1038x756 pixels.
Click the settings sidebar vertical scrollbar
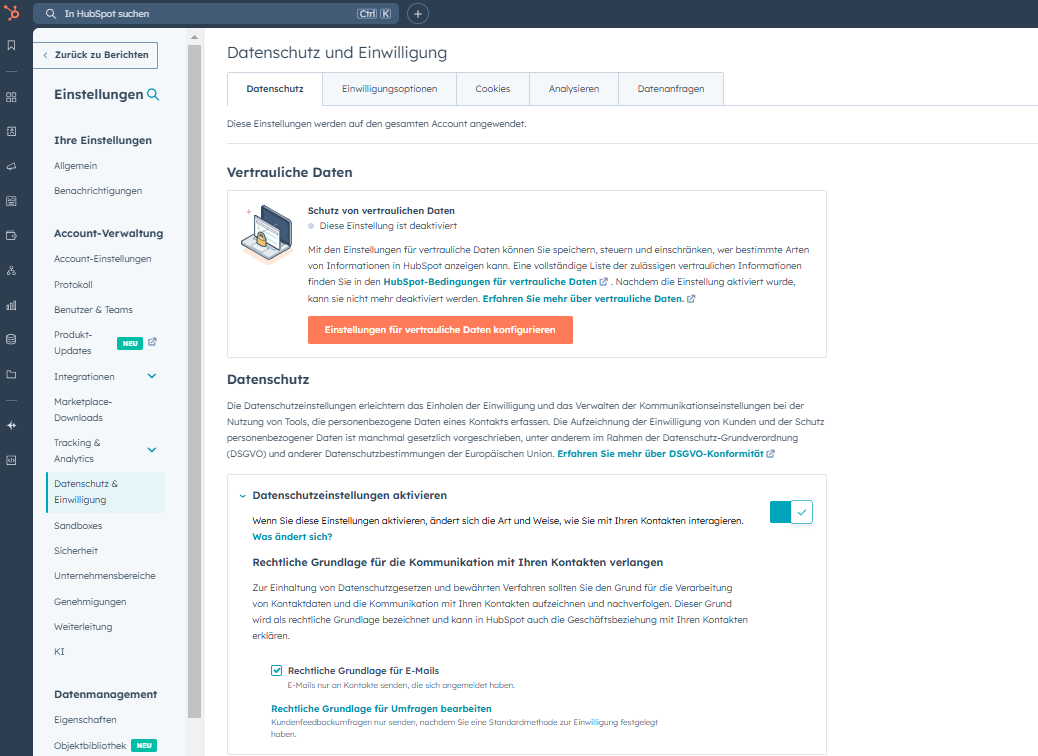[194, 381]
